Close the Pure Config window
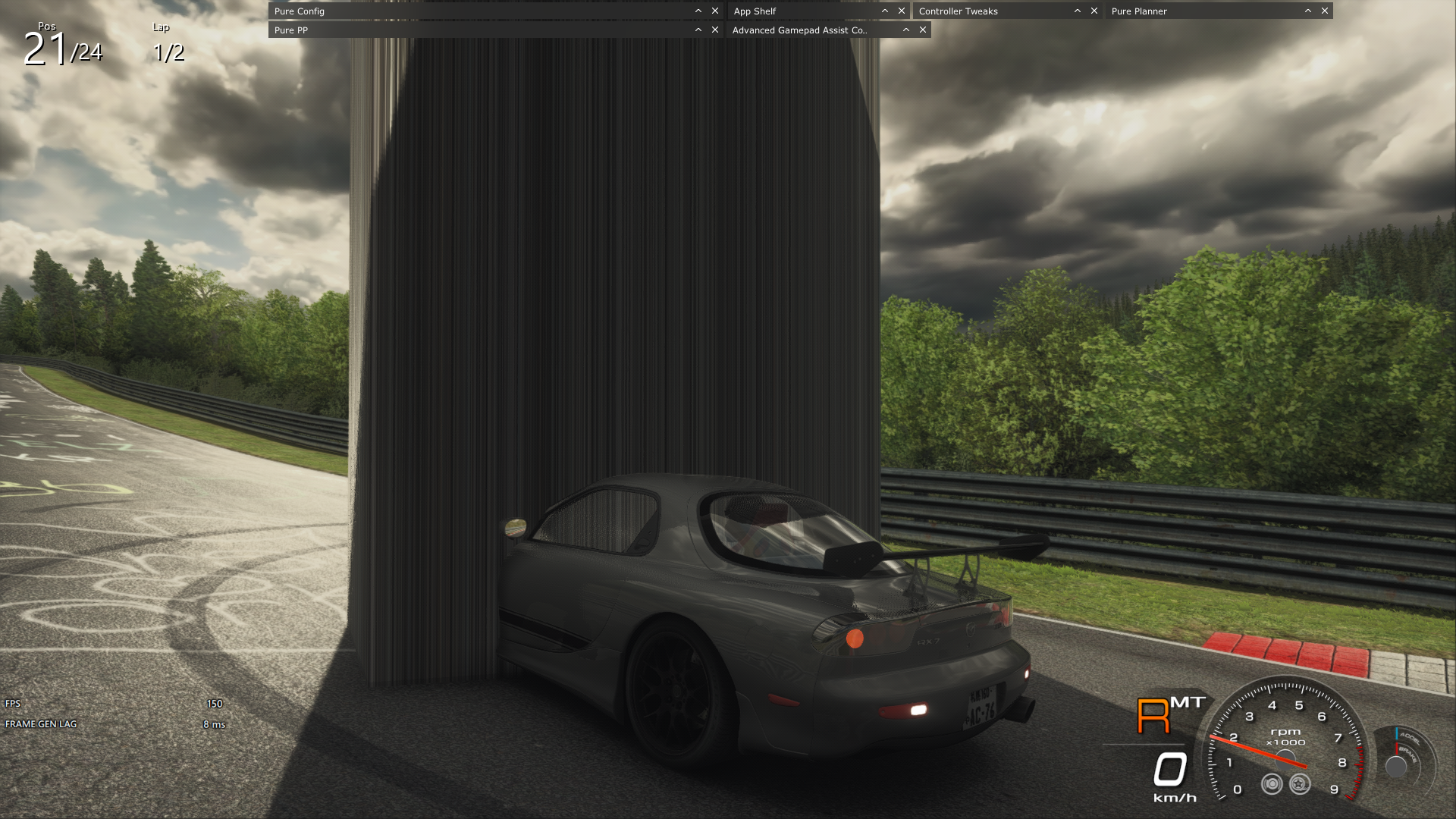Viewport: 1456px width, 819px height. click(714, 11)
